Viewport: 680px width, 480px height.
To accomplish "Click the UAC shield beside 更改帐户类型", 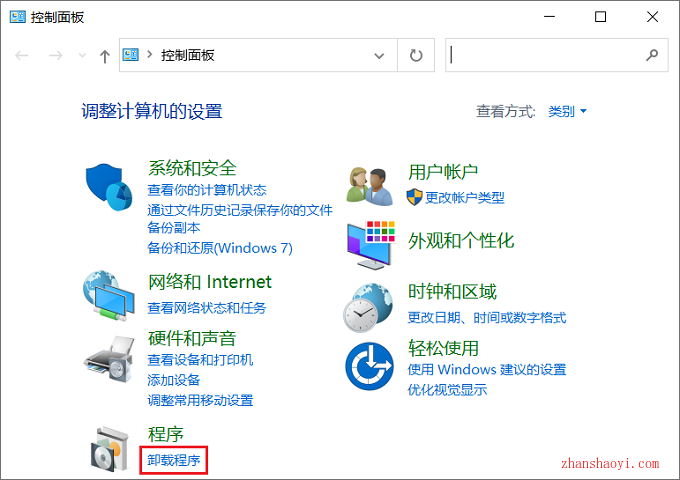I will 414,197.
